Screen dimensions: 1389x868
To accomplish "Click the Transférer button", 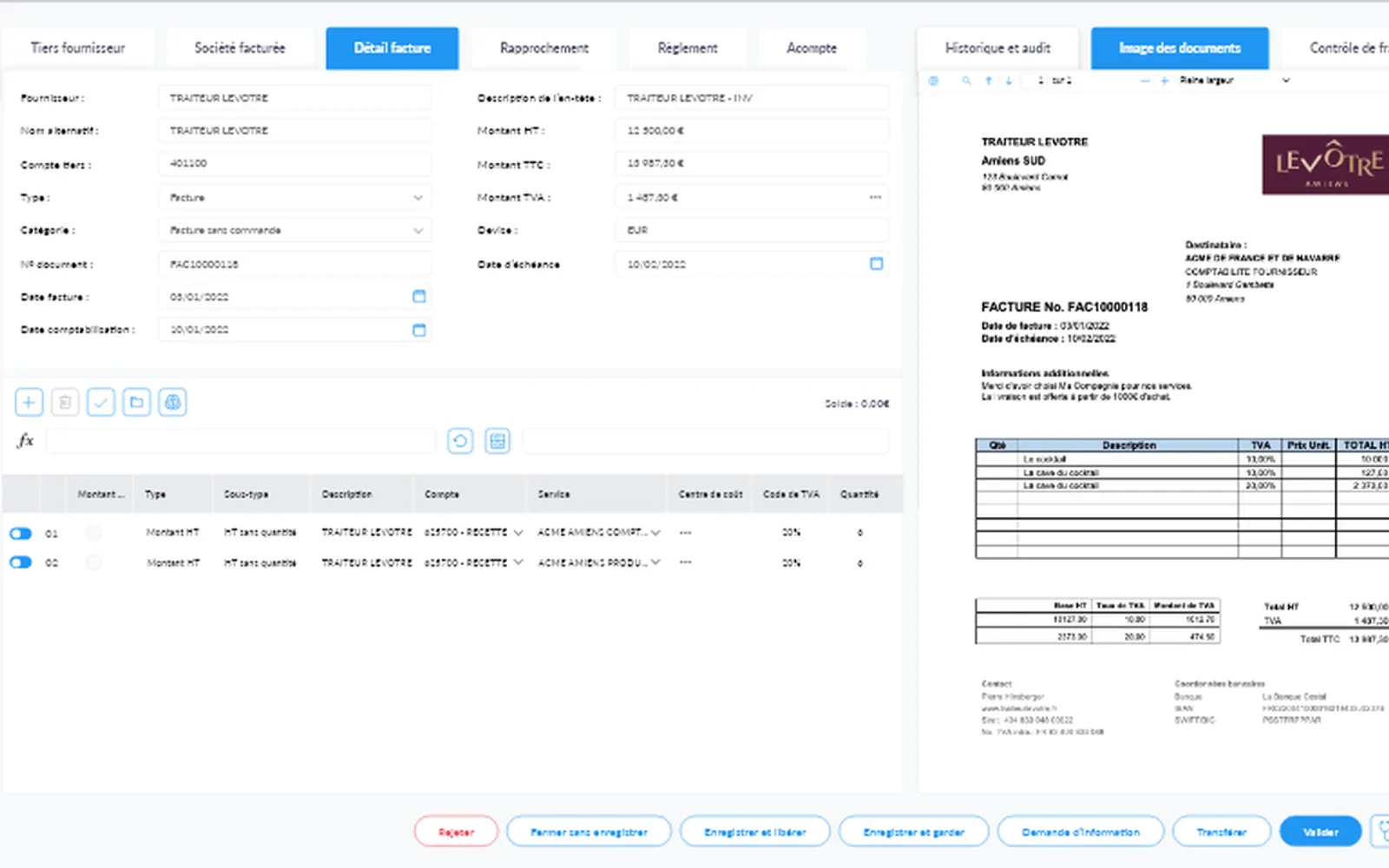I will tap(1221, 832).
